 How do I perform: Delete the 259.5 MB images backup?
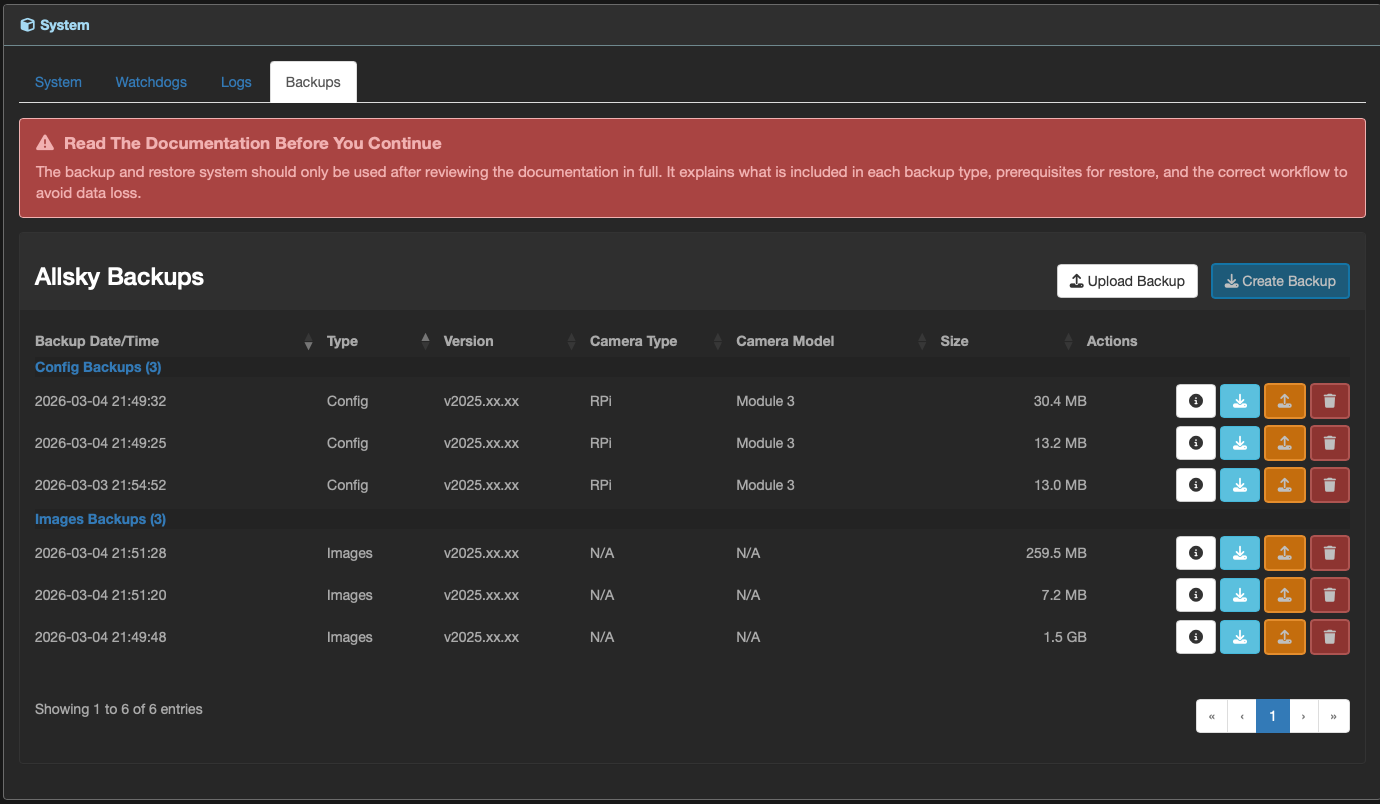point(1329,553)
